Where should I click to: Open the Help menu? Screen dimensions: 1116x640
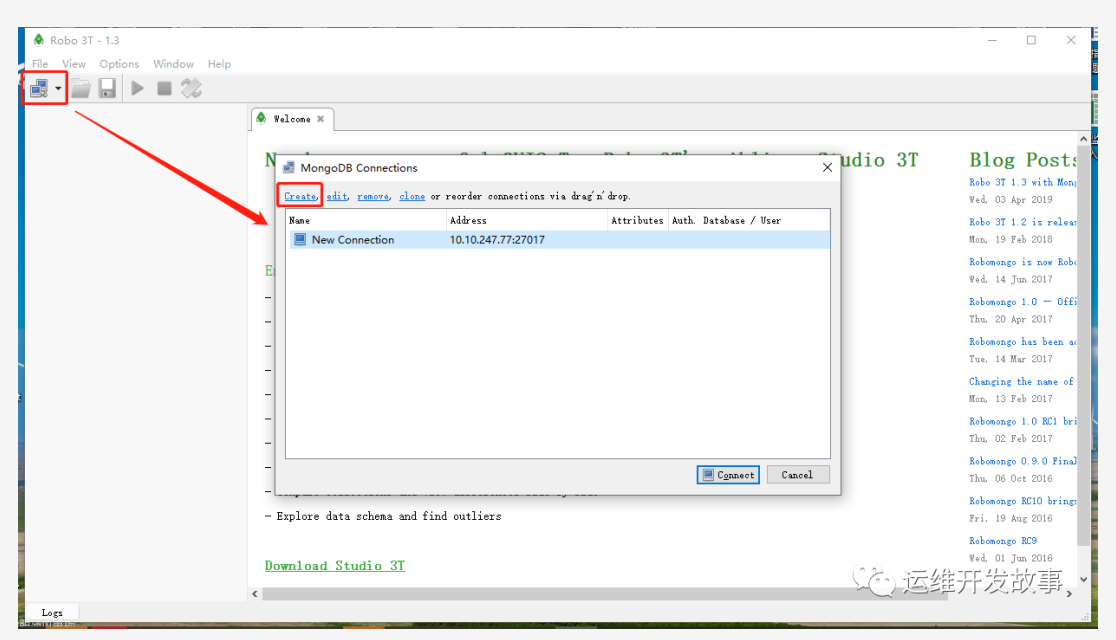click(x=219, y=64)
